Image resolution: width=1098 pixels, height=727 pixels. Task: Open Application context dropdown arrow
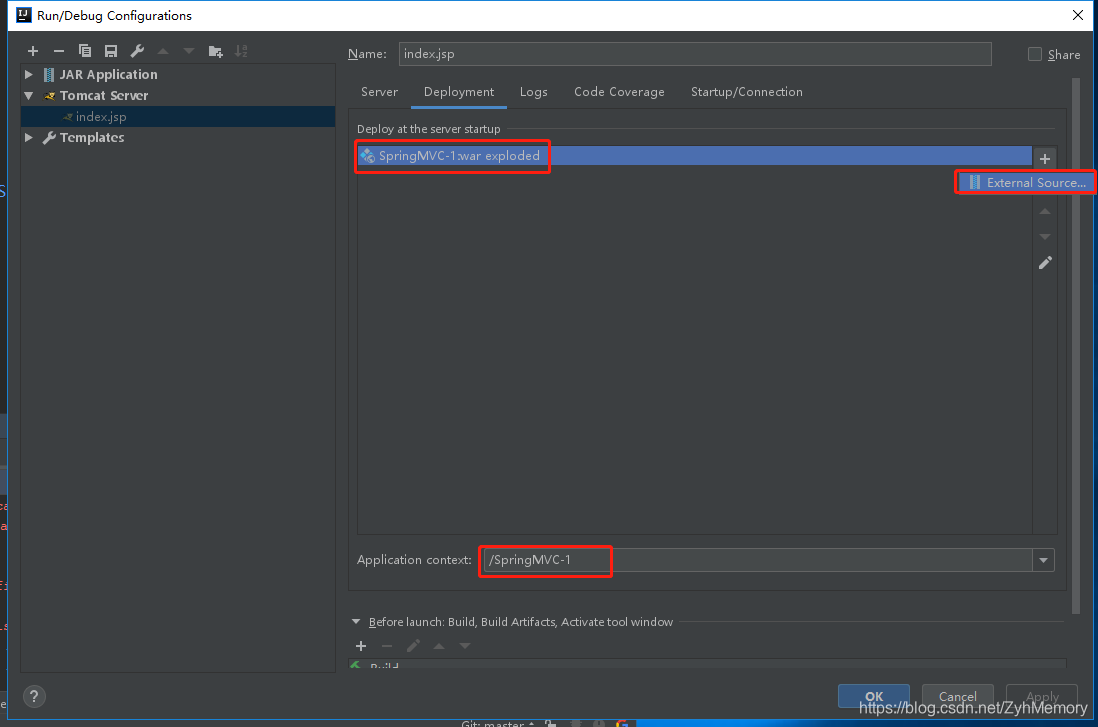click(x=1043, y=560)
